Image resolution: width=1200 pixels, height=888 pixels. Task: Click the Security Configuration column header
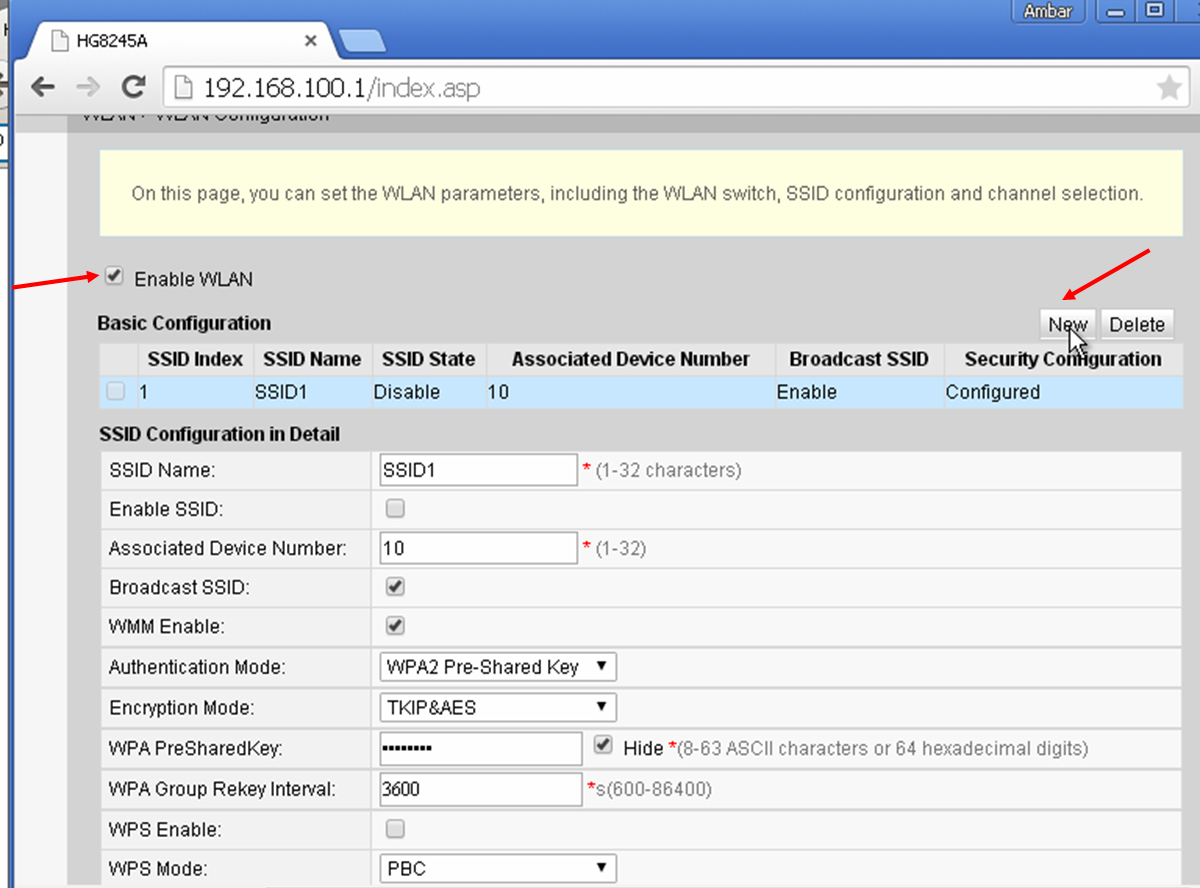click(1063, 359)
